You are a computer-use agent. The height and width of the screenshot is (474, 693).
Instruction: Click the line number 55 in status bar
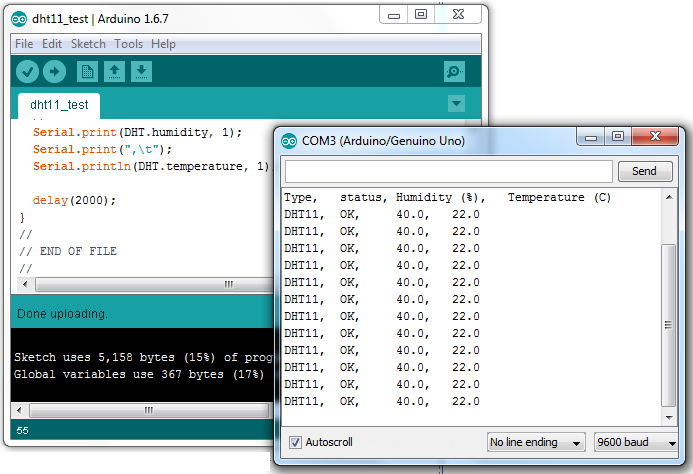[x=22, y=431]
